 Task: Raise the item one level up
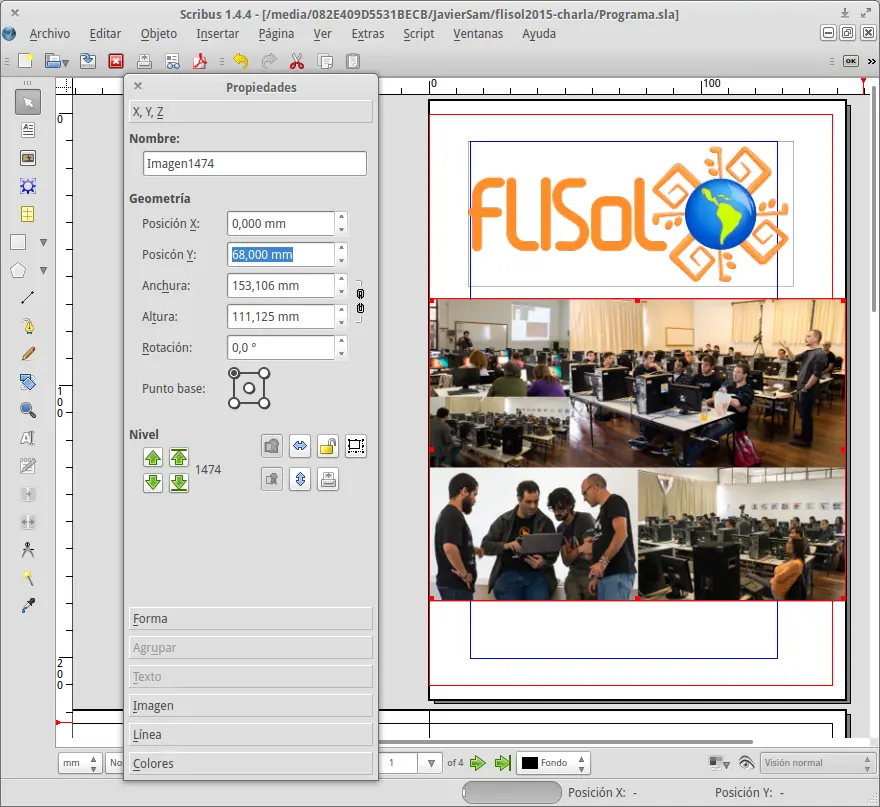tap(153, 457)
